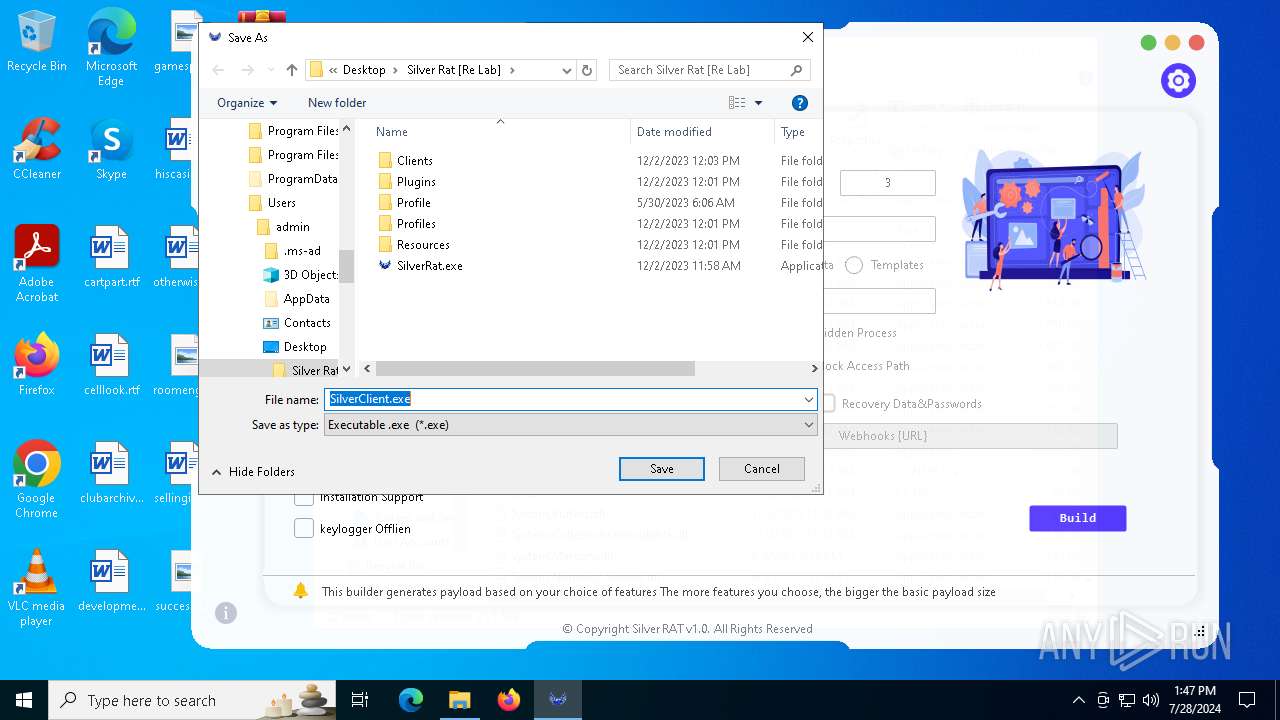Viewport: 1280px width, 720px height.
Task: Open File Explorer from taskbar
Action: point(459,700)
